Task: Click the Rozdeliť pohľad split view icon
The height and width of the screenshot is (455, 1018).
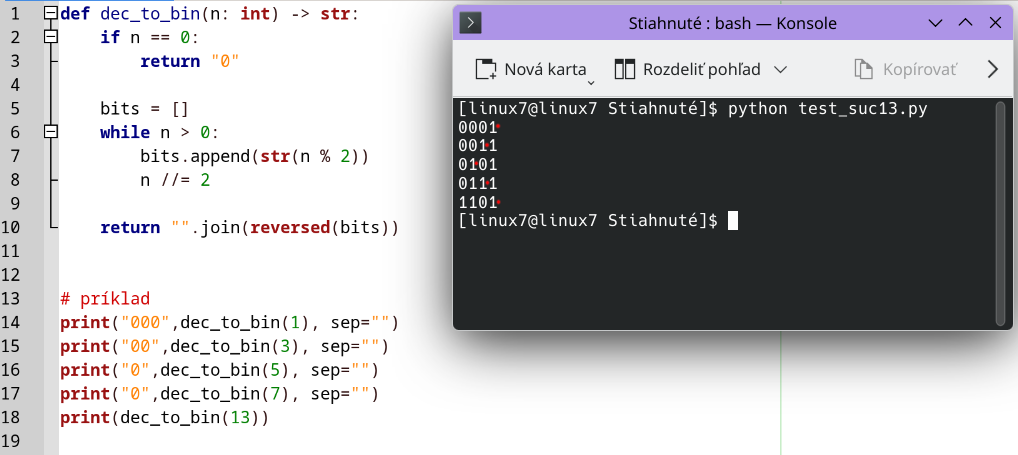Action: pyautogui.click(x=625, y=69)
